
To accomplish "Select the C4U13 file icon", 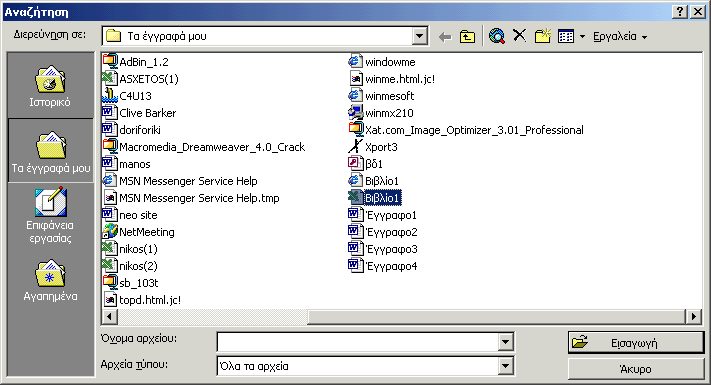I will click(x=110, y=96).
